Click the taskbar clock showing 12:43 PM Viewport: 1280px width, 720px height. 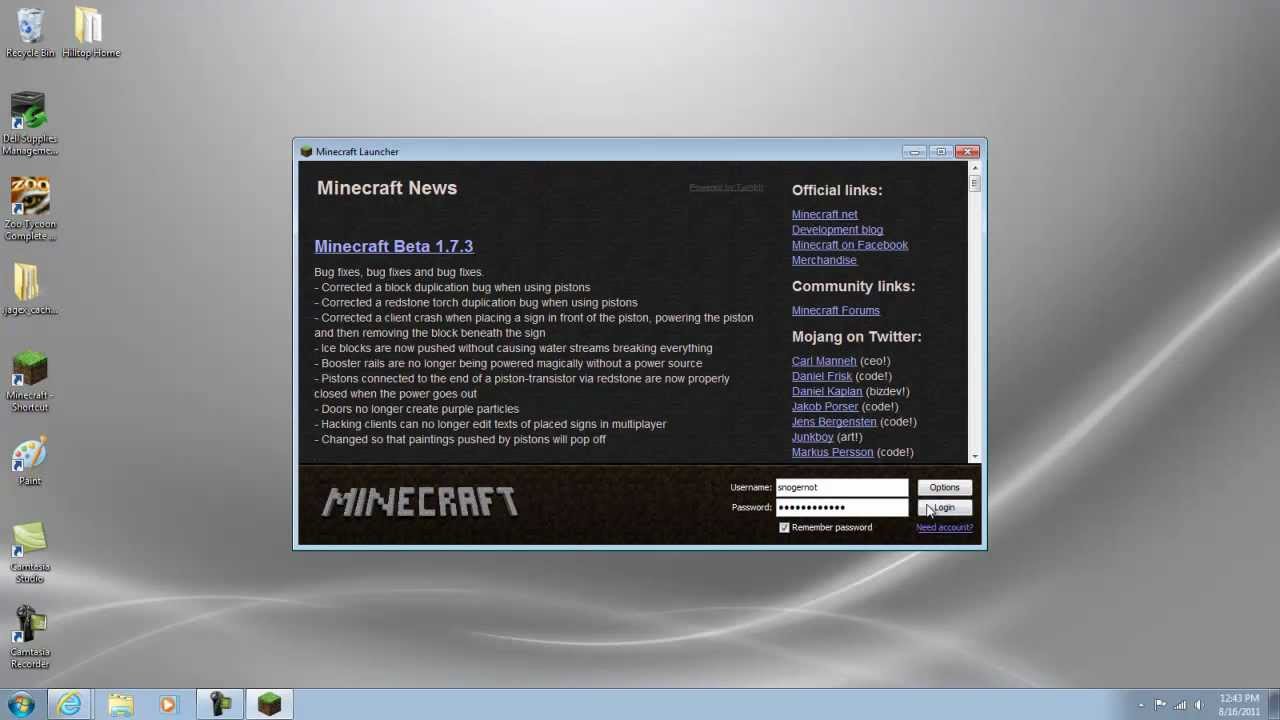pyautogui.click(x=1239, y=705)
